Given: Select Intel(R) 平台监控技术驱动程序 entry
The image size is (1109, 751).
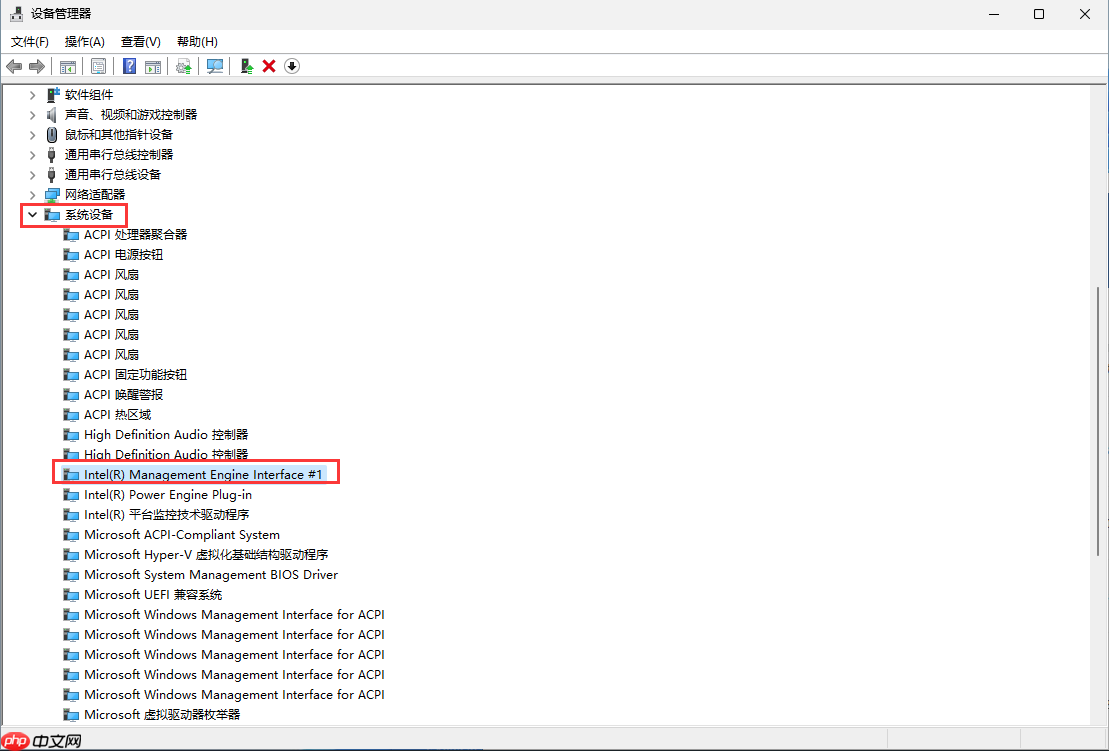Looking at the screenshot, I should (x=167, y=515).
